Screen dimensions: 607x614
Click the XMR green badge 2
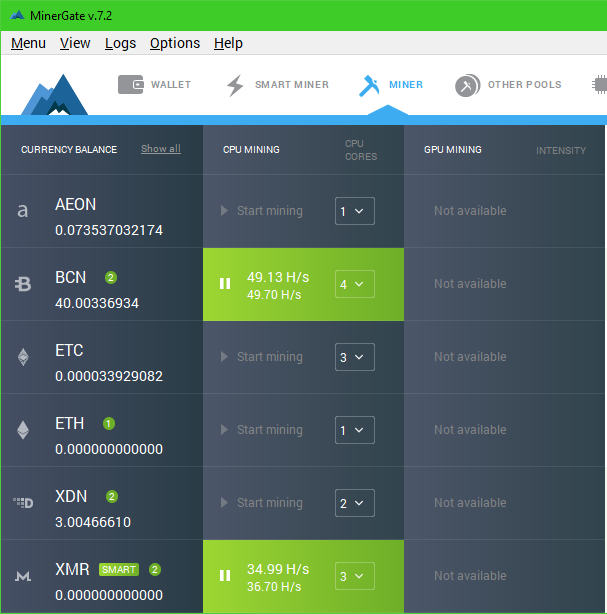[155, 569]
